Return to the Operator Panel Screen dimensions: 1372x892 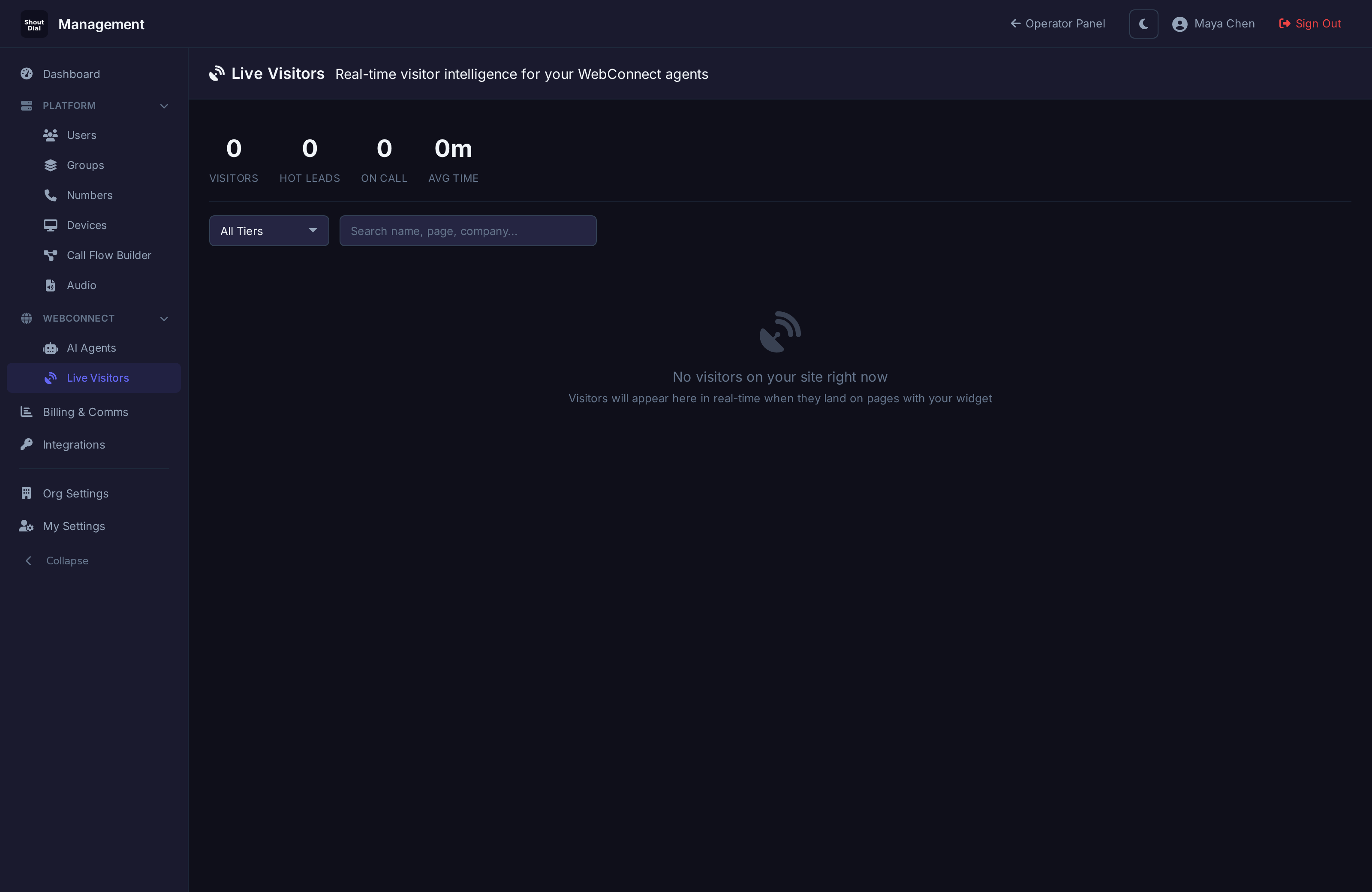click(x=1058, y=24)
